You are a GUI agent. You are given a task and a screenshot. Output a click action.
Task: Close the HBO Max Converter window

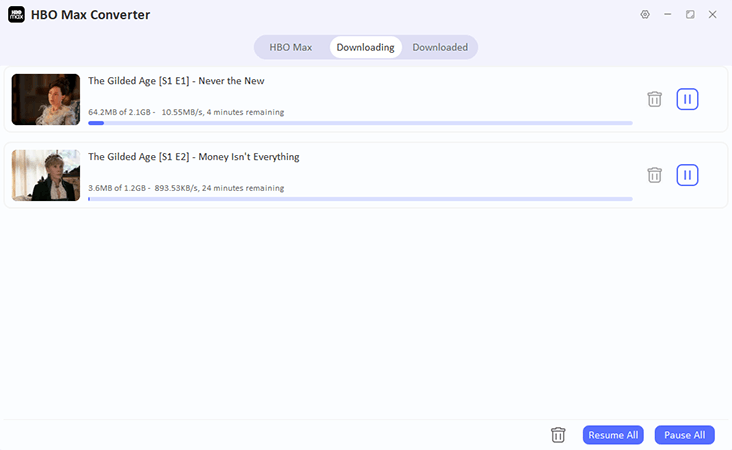pos(712,14)
